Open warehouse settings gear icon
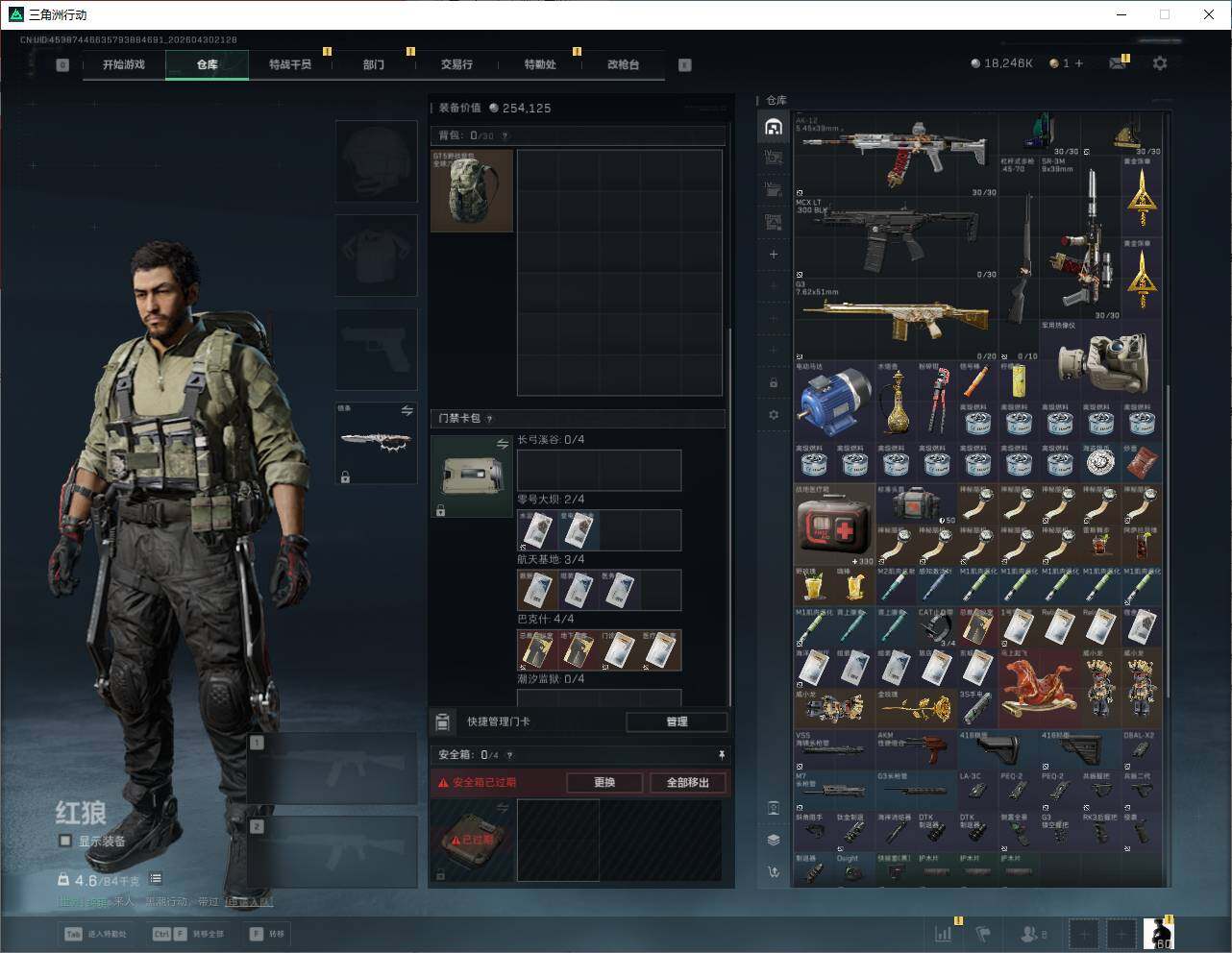1232x953 pixels. click(774, 415)
